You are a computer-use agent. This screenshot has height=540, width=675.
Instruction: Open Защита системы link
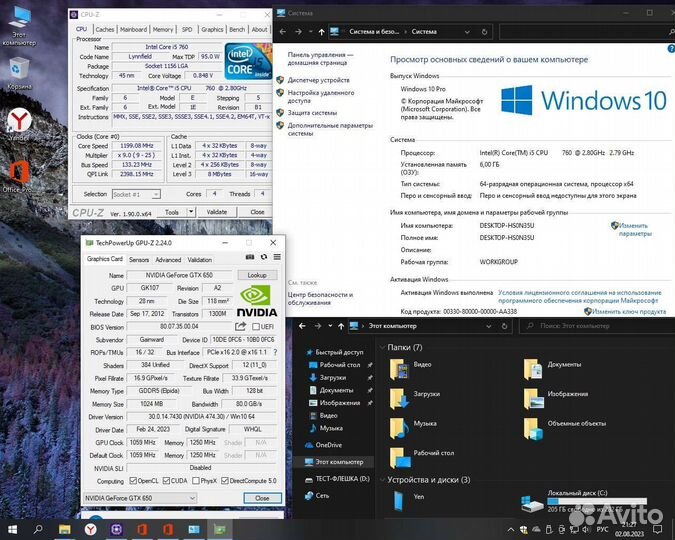(x=312, y=112)
